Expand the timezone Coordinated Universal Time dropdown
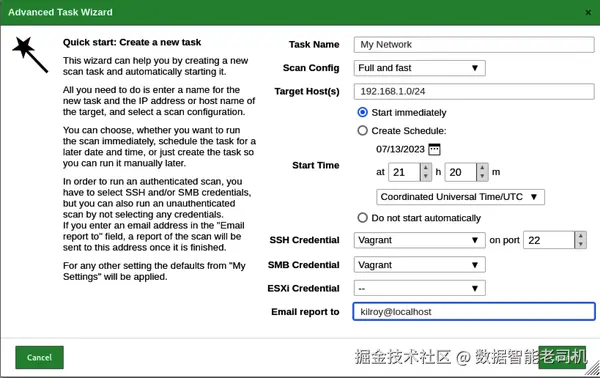This screenshot has height=378, width=600. tap(460, 197)
